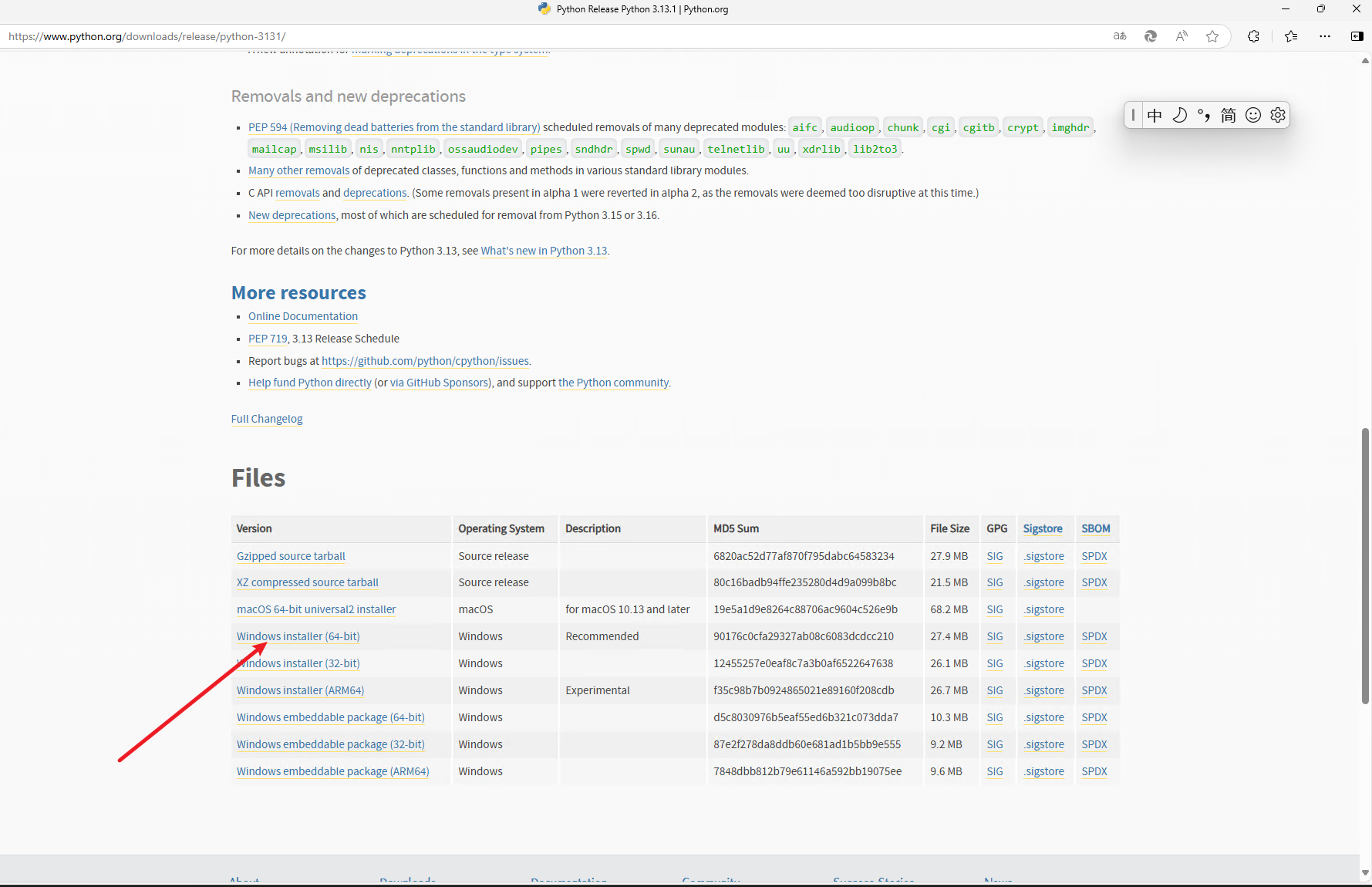Open IME settings gear icon

point(1278,116)
